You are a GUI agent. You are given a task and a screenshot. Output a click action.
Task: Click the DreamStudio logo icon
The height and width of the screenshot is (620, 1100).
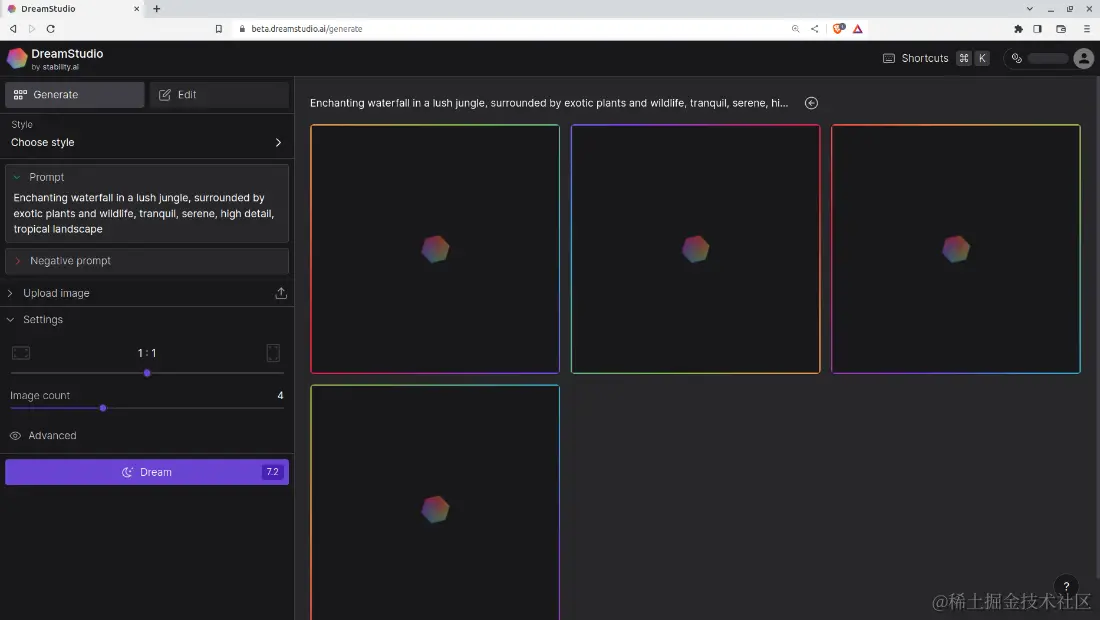tap(17, 58)
